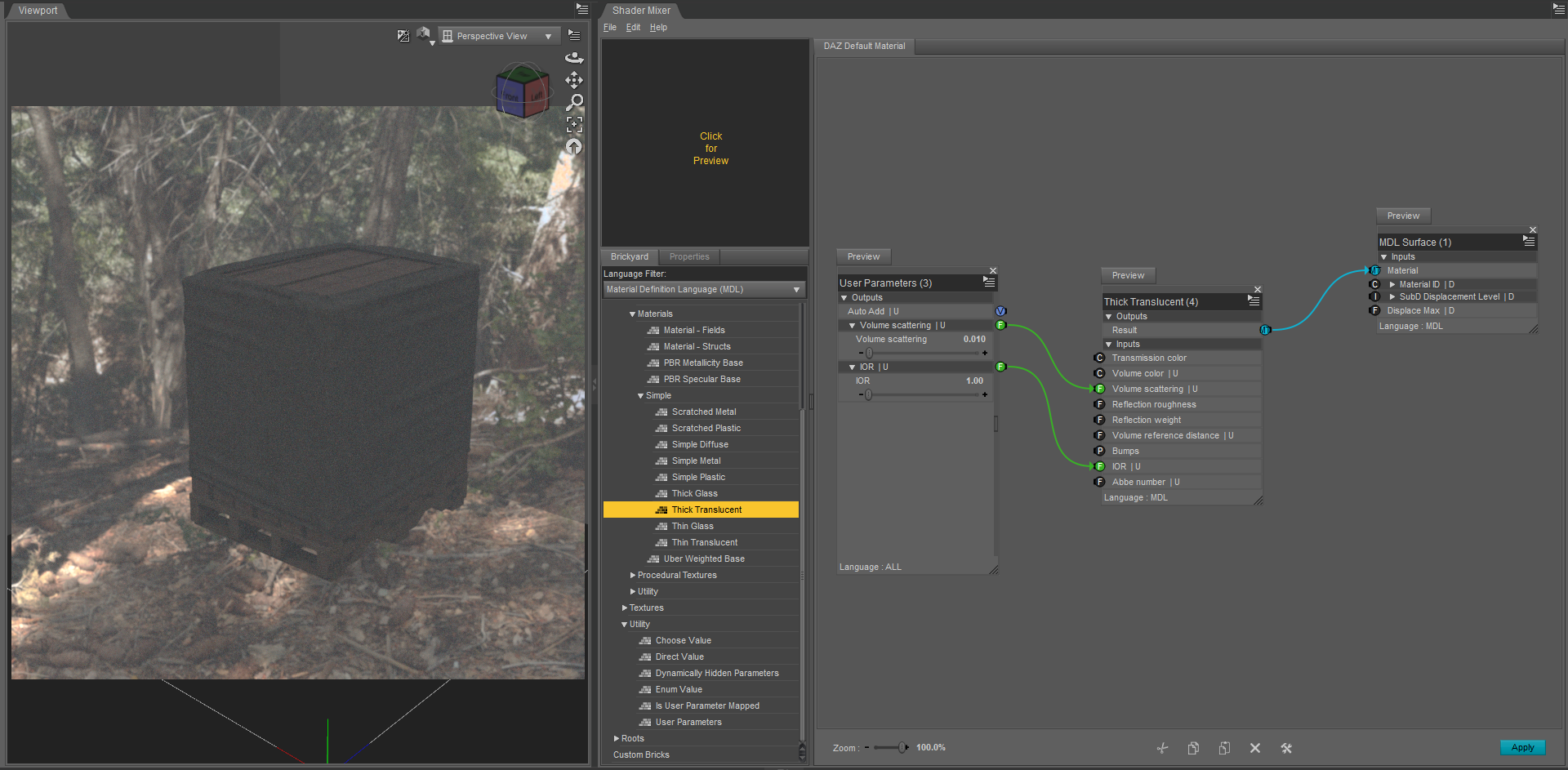This screenshot has height=770, width=1568.
Task: Open the Shader Mixer pane options menu icon
Action: (x=1559, y=9)
